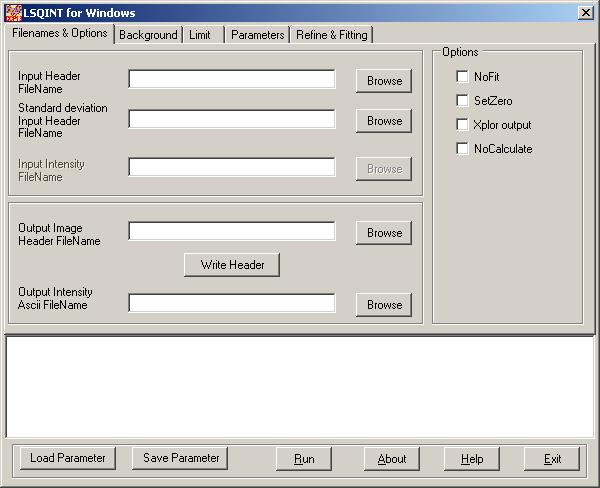Exit the application via Exit button

click(x=552, y=459)
